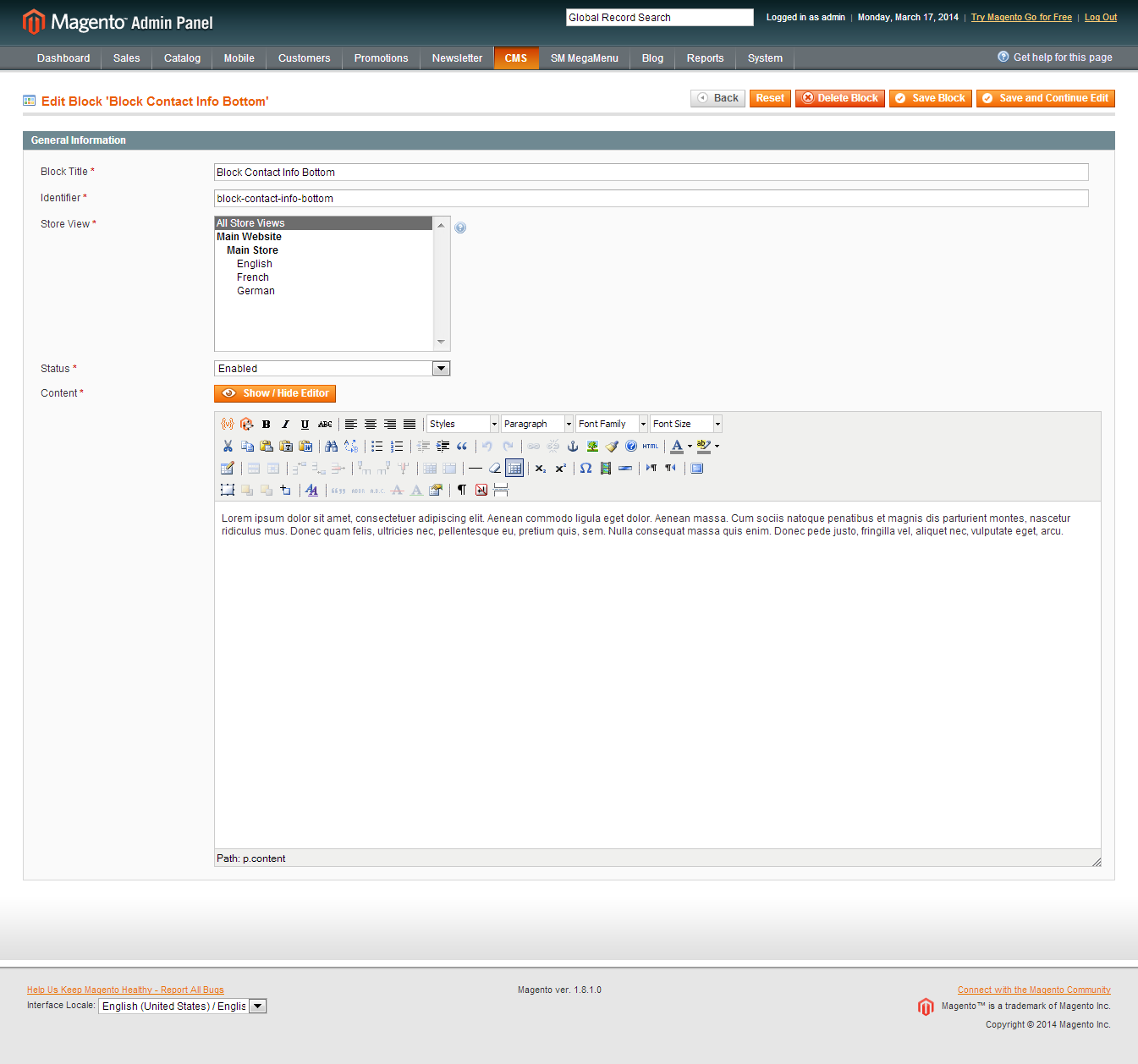This screenshot has height=1064, width=1138.
Task: Align text right in editor
Action: click(389, 424)
